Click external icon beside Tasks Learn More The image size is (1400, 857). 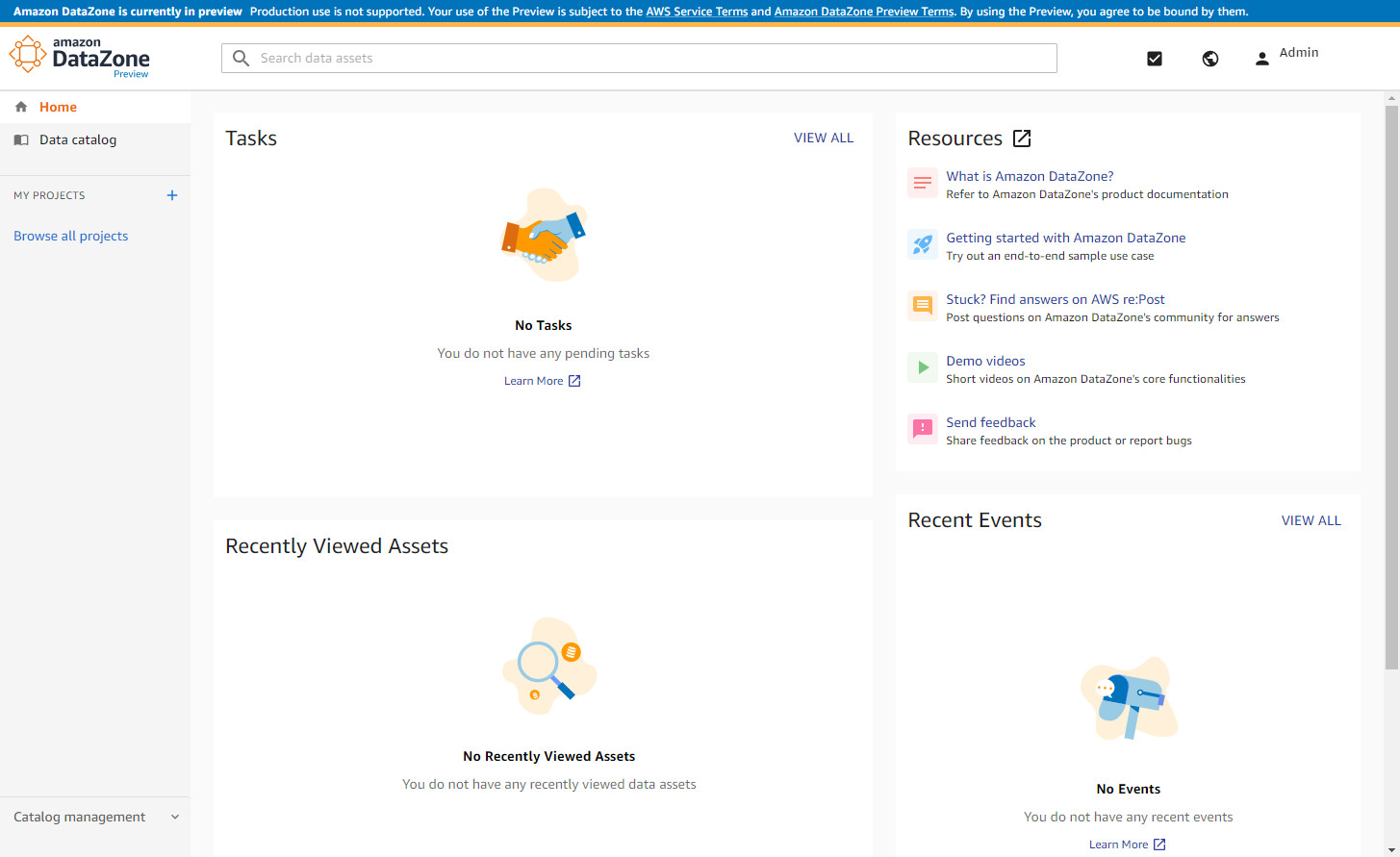(x=574, y=381)
